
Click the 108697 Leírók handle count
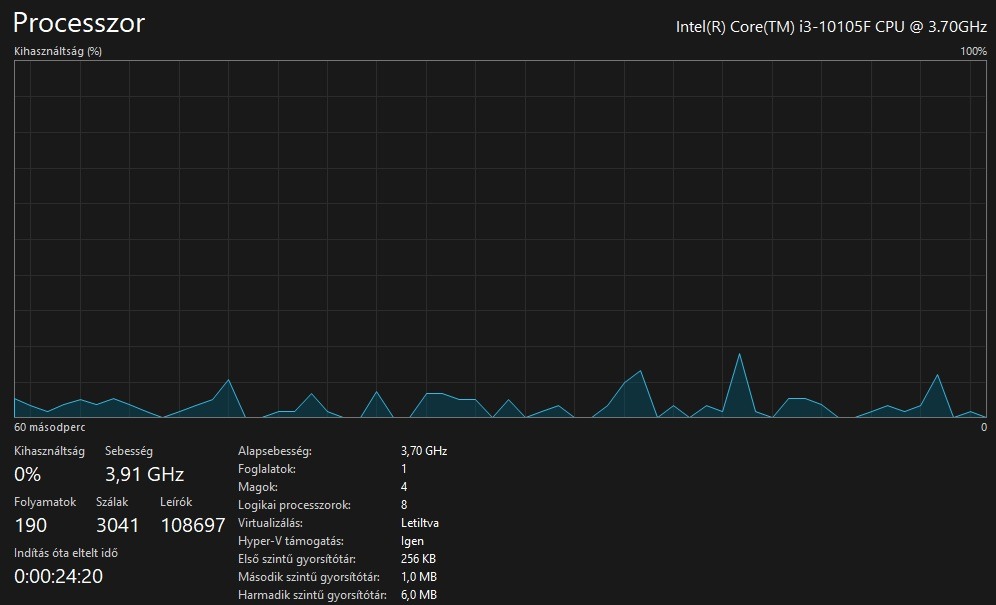(193, 525)
